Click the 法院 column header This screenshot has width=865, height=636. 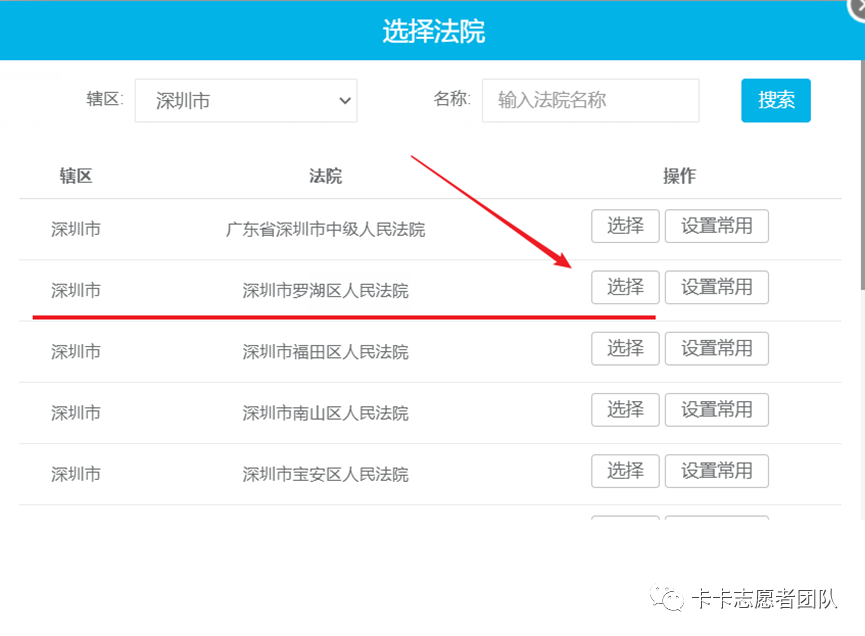(325, 177)
